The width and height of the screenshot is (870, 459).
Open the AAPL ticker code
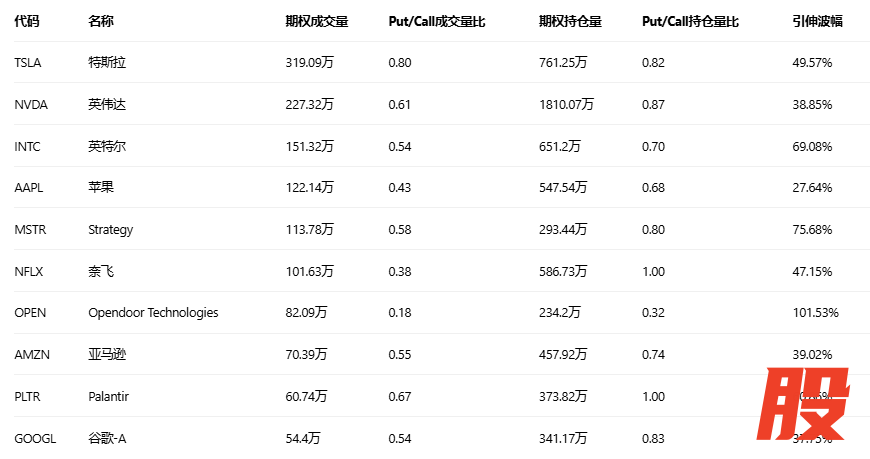pos(29,188)
